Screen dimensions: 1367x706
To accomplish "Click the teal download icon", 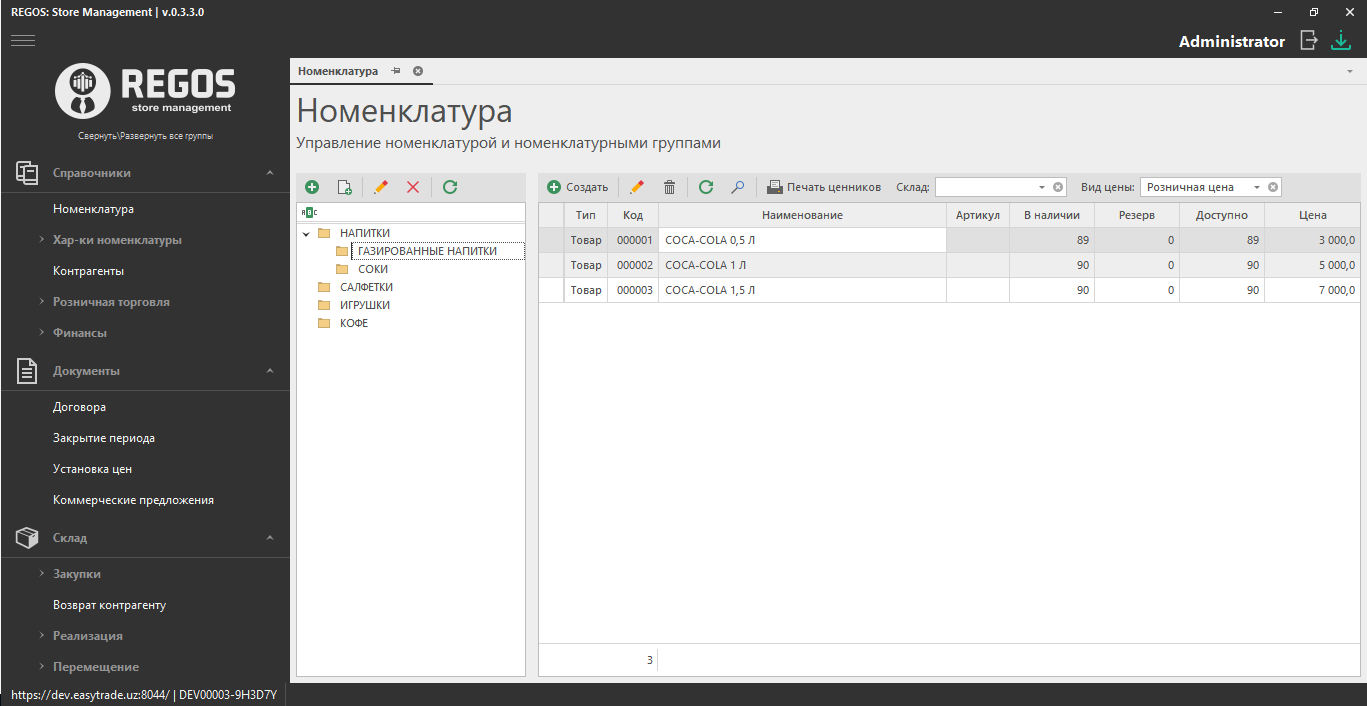I will click(1341, 41).
